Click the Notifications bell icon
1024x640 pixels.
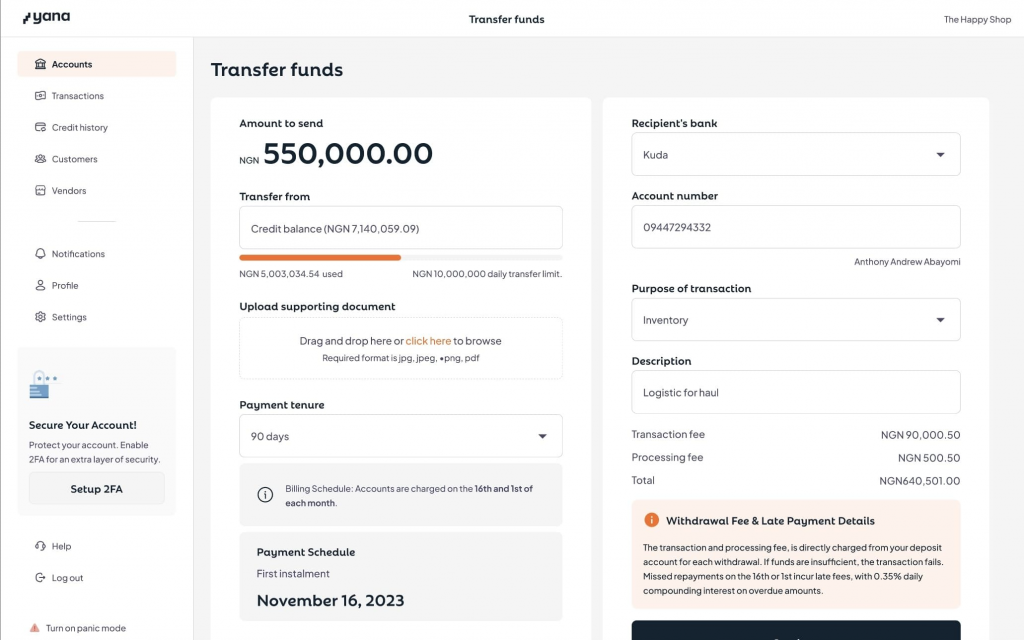click(40, 254)
